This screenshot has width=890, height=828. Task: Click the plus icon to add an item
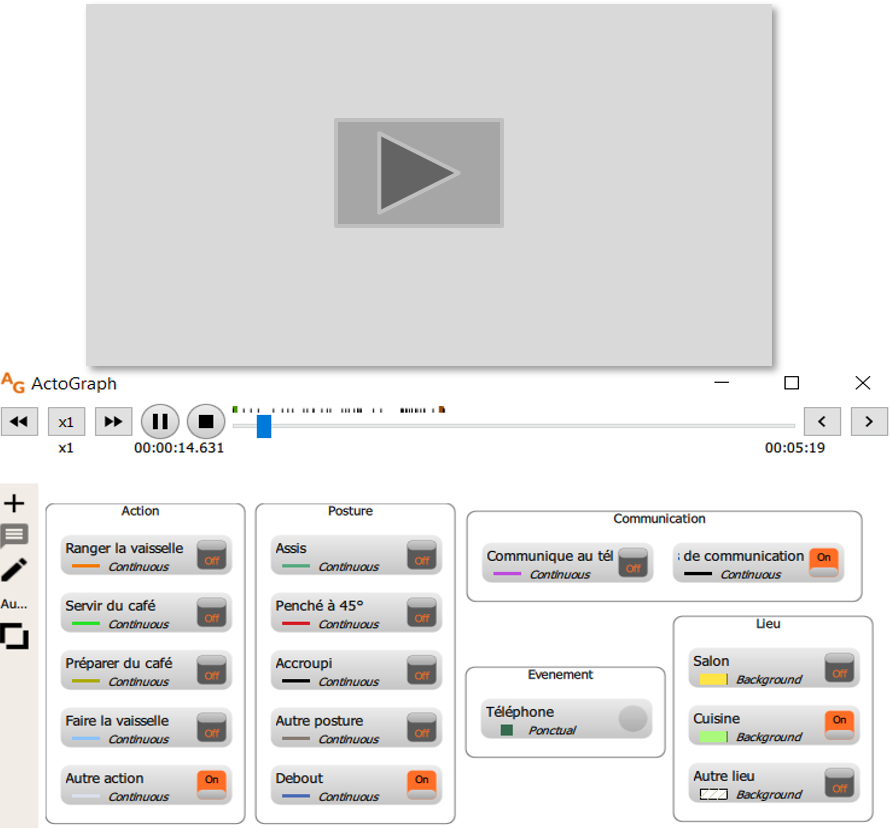pos(14,503)
